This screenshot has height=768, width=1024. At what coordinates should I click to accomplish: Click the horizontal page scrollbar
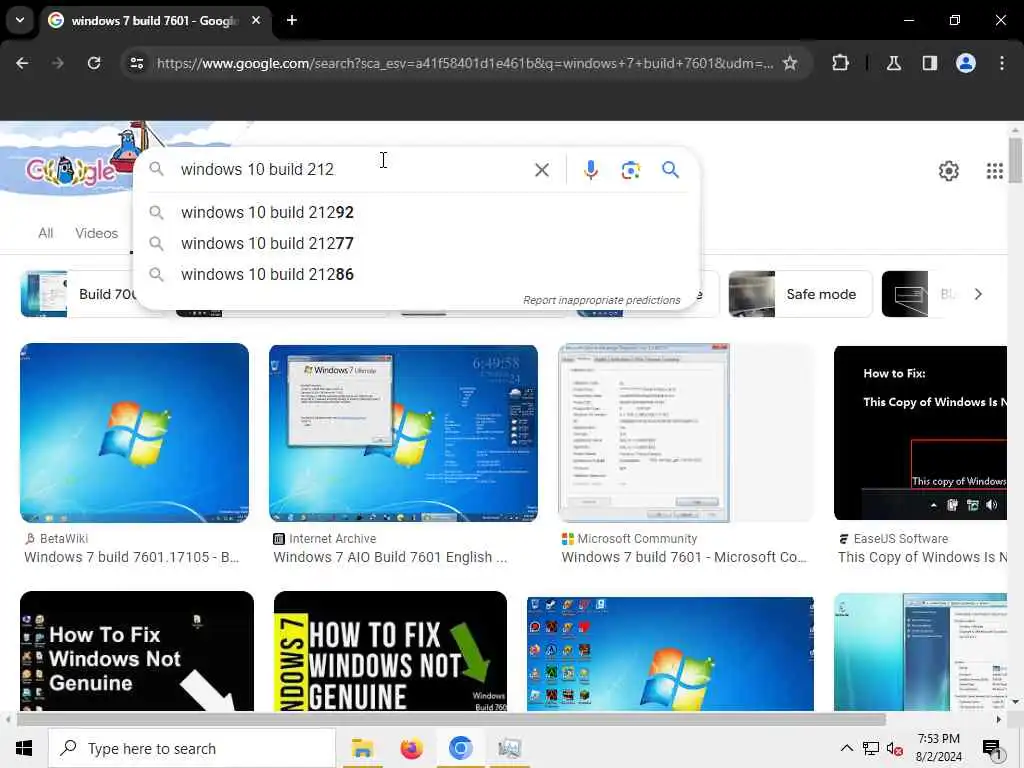tap(451, 719)
